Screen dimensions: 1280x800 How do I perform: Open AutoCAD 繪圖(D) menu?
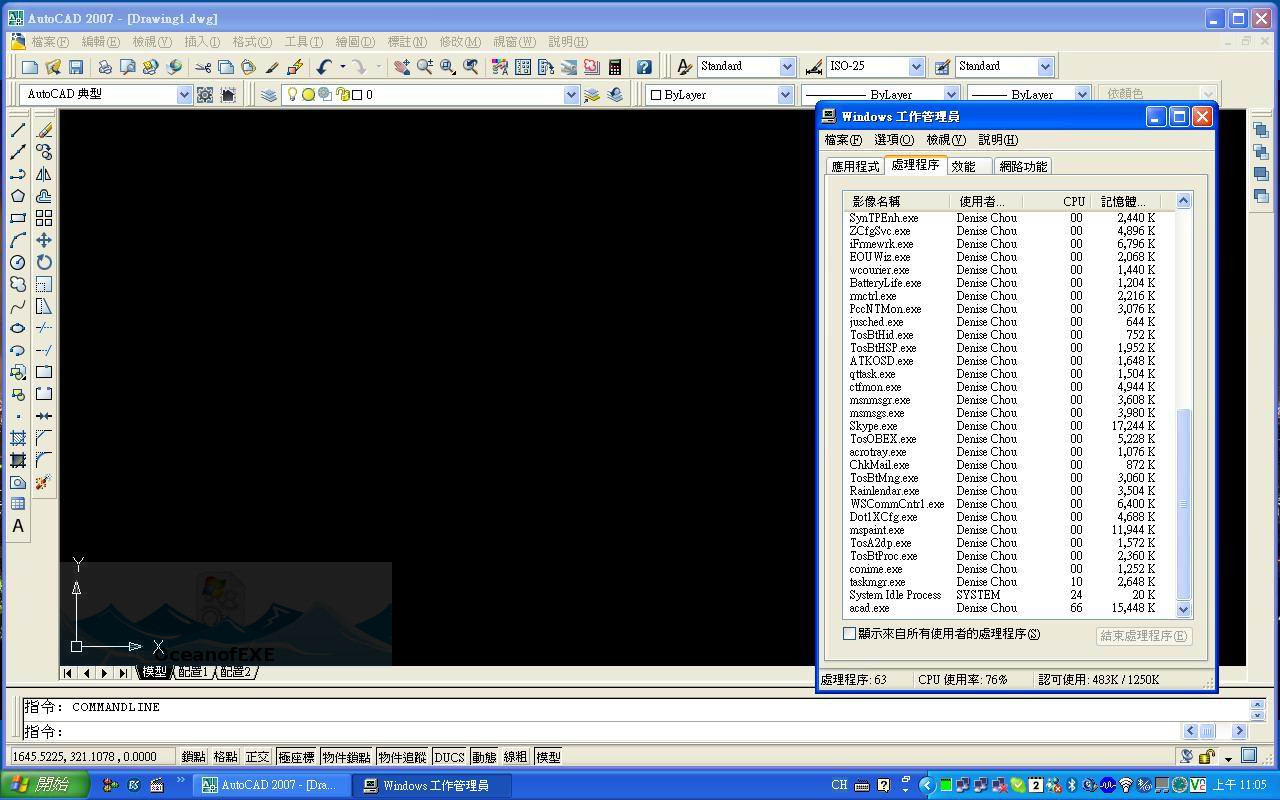click(355, 42)
